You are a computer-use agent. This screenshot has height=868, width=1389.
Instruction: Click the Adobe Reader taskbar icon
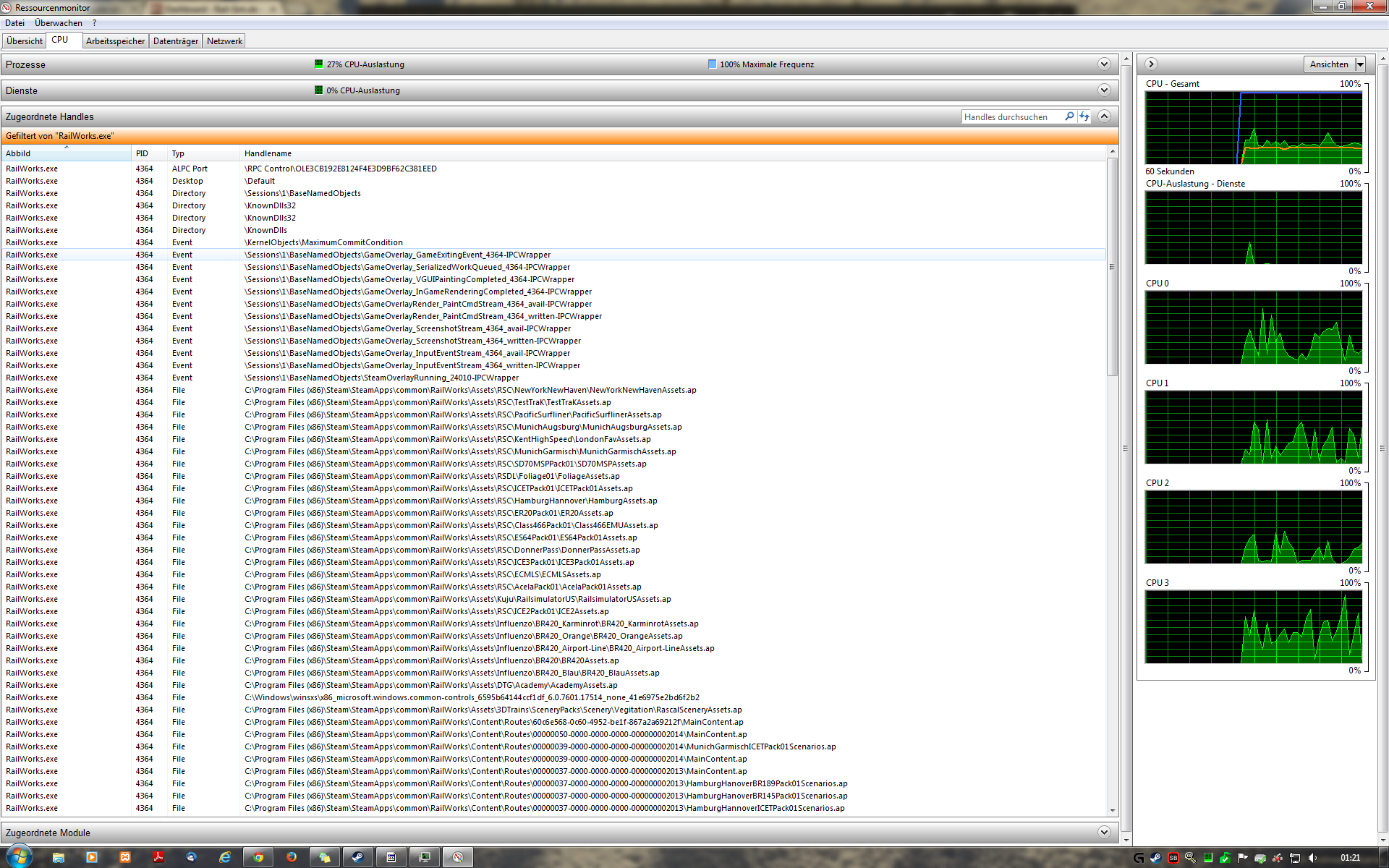pos(158,857)
